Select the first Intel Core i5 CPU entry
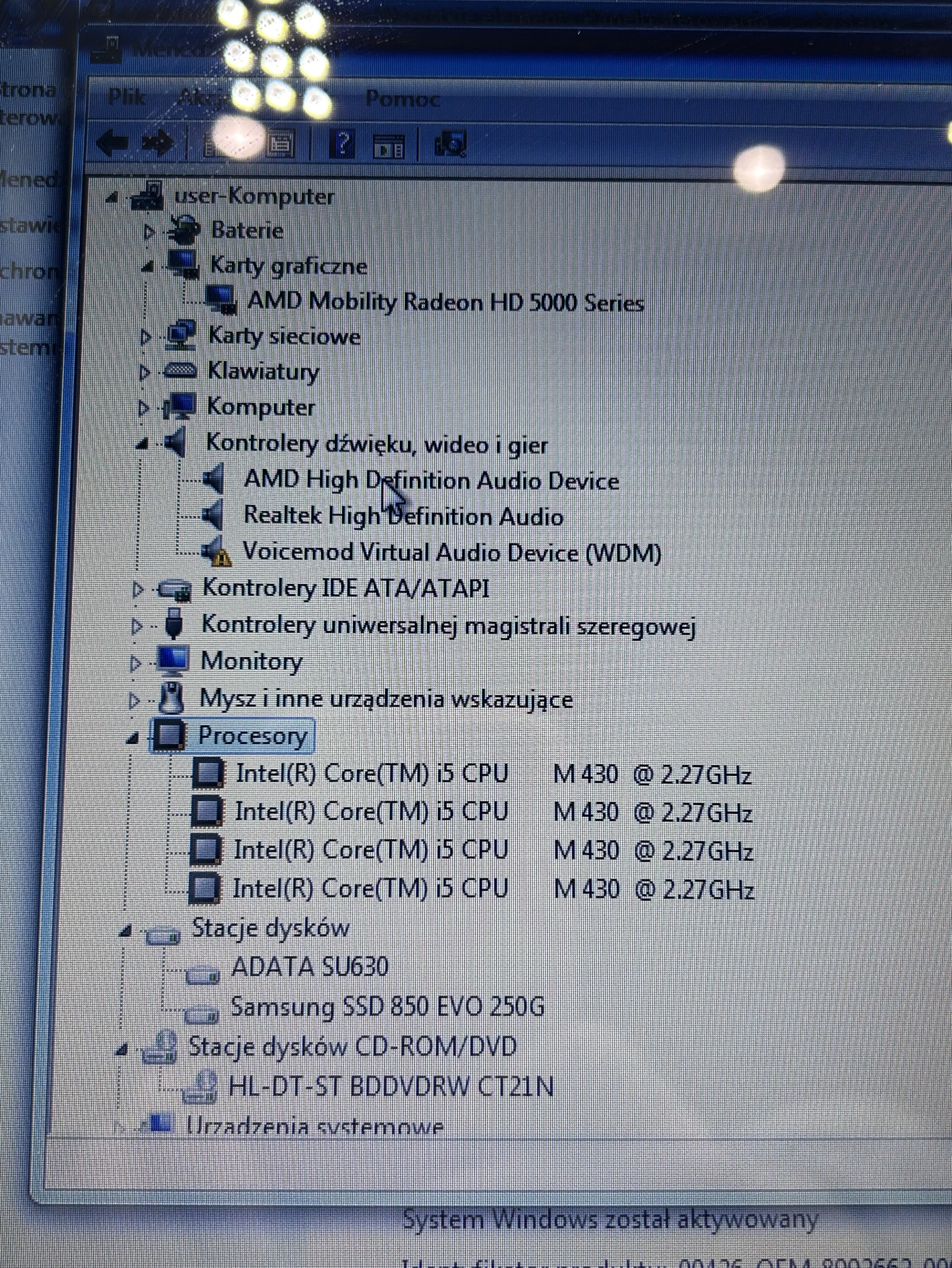This screenshot has height=1268, width=952. (x=494, y=774)
